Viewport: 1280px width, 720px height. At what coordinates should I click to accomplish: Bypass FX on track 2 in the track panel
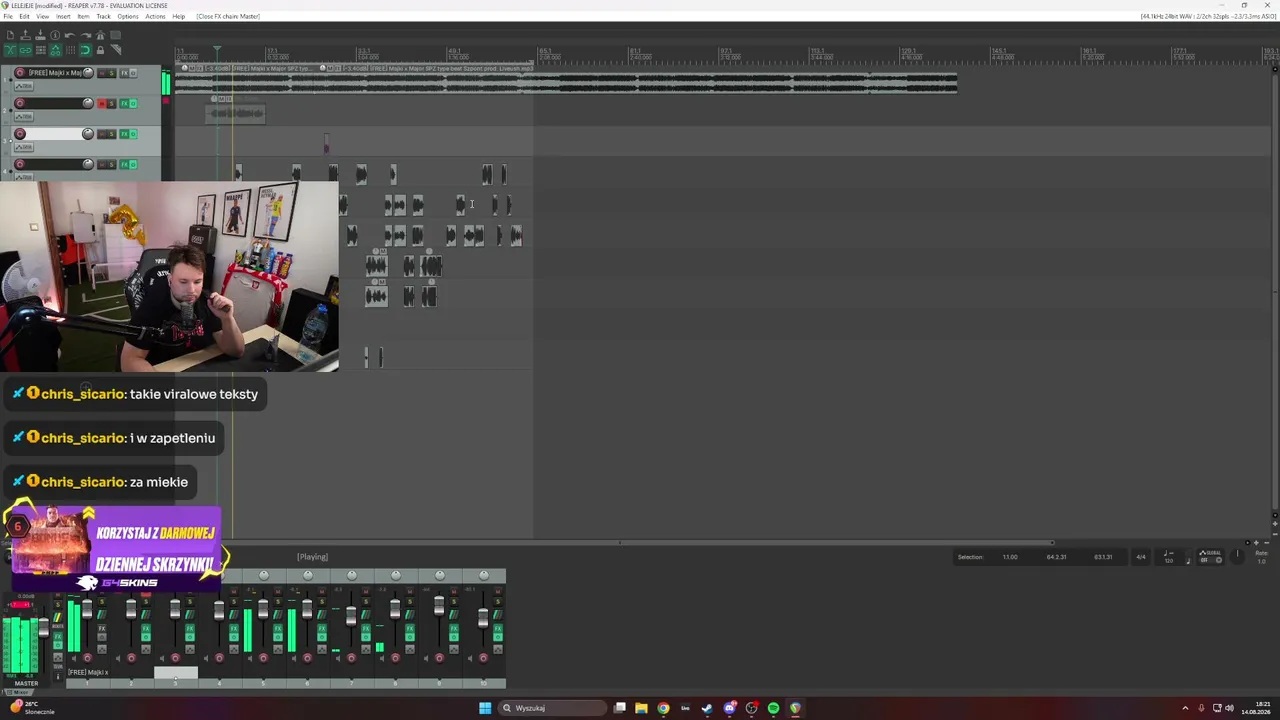(133, 103)
